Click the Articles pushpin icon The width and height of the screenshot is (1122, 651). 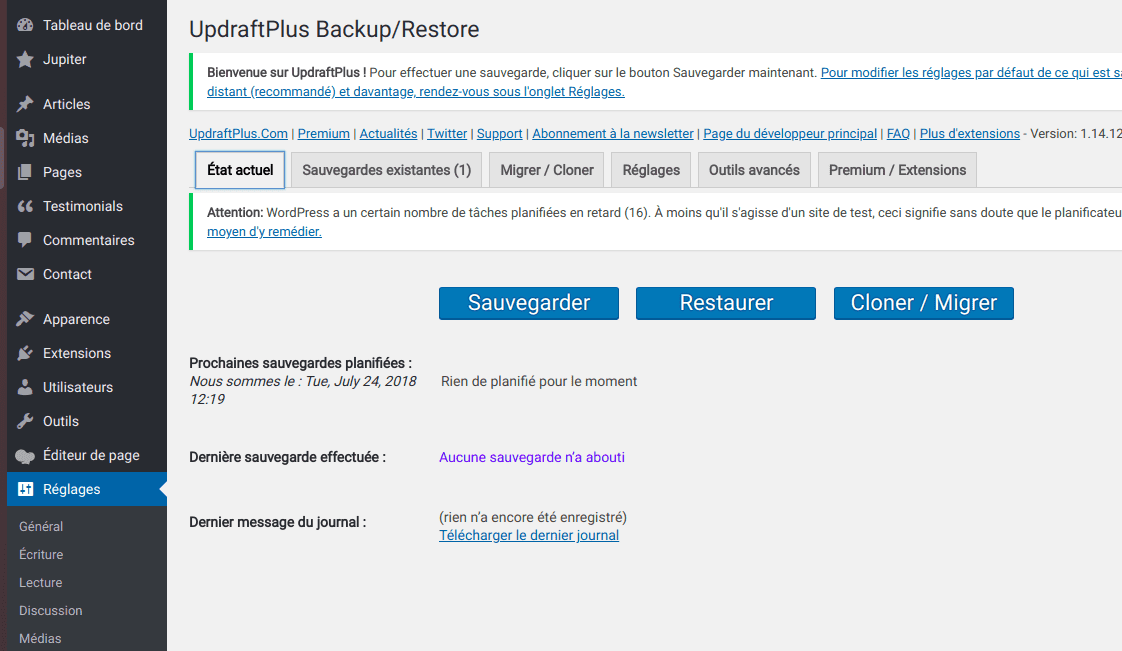click(26, 104)
